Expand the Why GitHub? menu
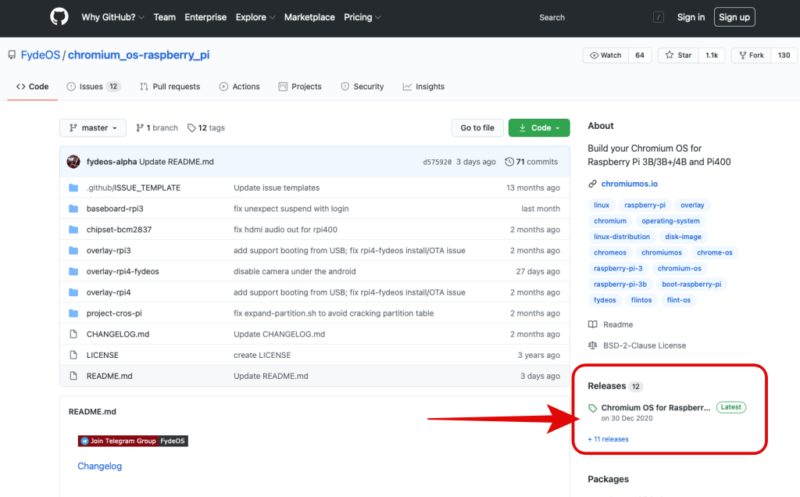The width and height of the screenshot is (800, 497). (112, 17)
